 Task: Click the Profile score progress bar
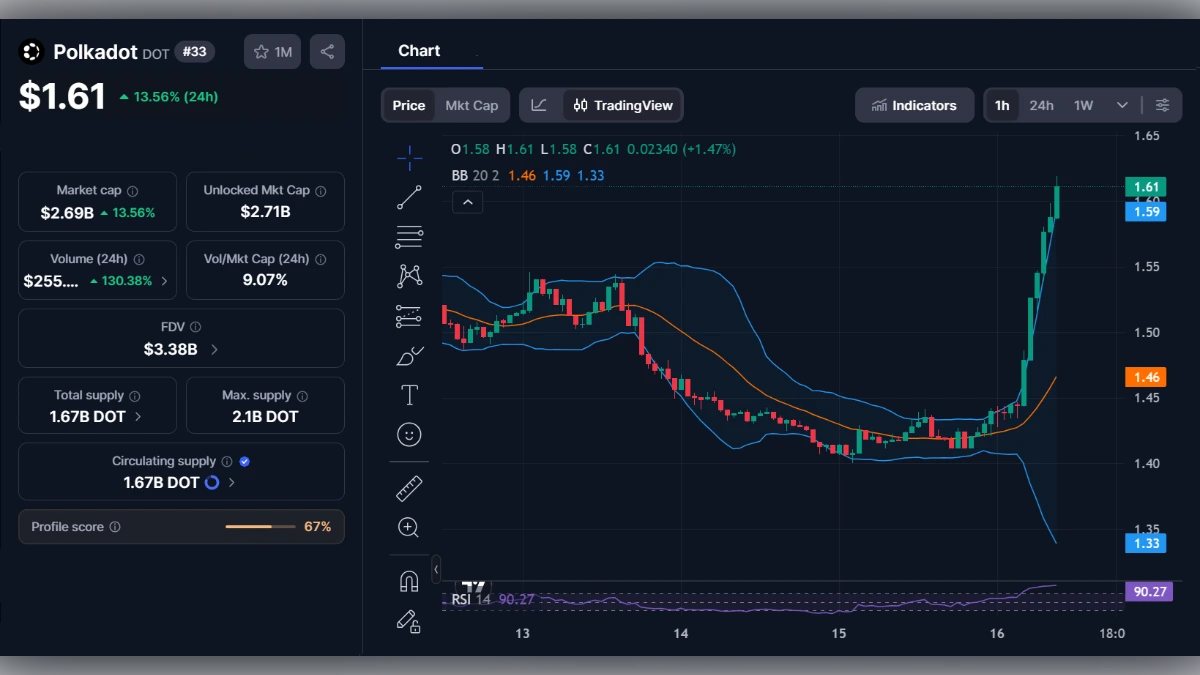(x=260, y=527)
